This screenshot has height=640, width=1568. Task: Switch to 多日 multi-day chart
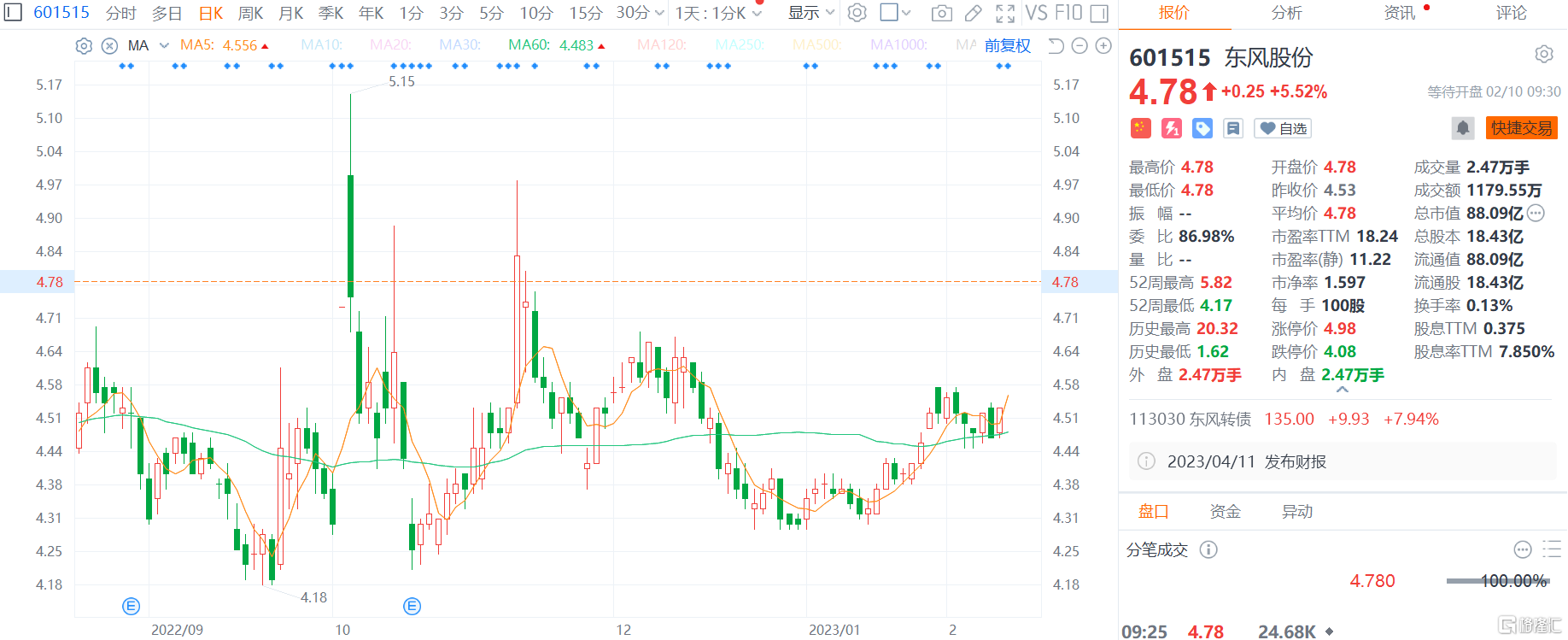point(167,13)
